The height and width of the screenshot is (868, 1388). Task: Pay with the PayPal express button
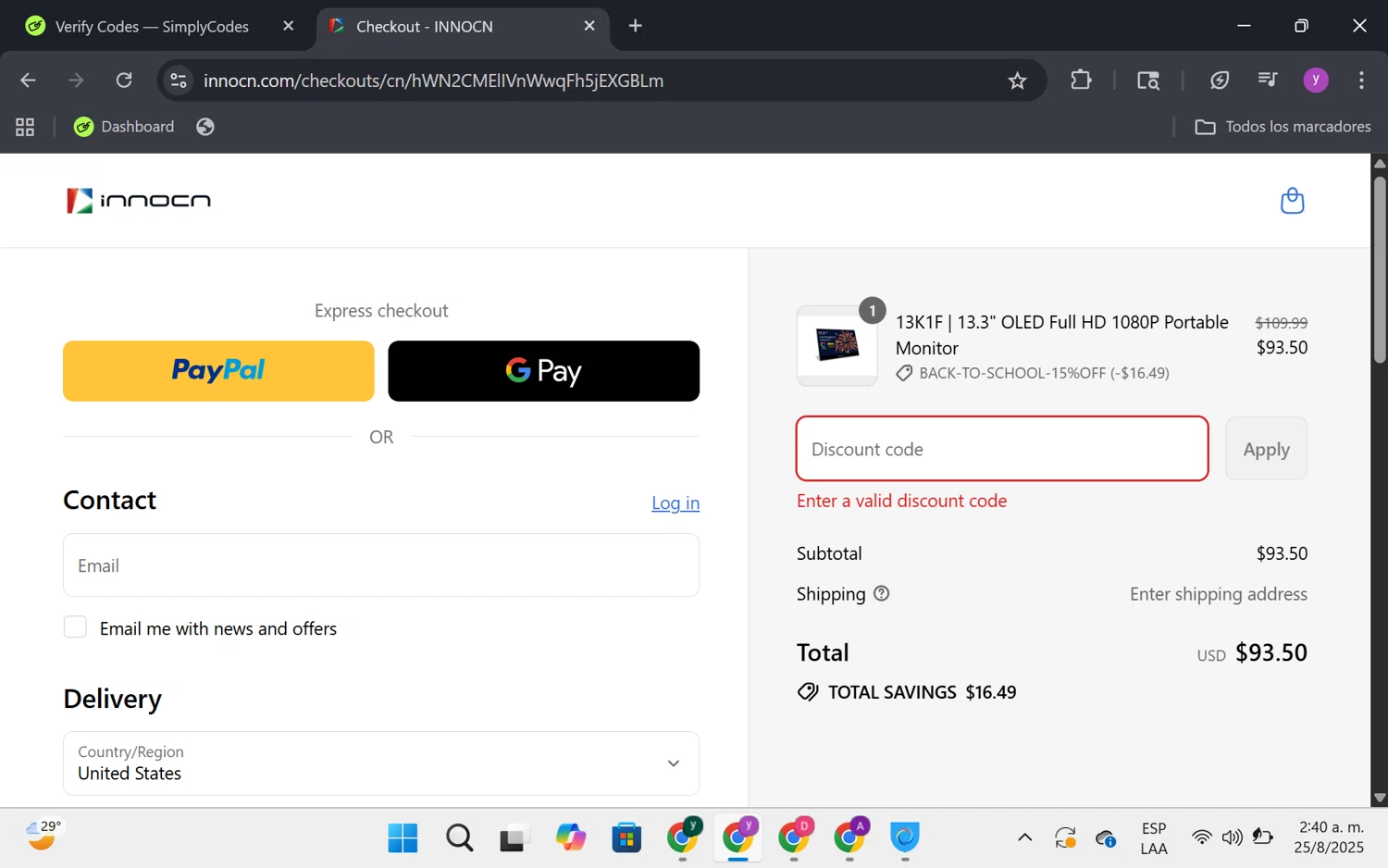click(218, 371)
